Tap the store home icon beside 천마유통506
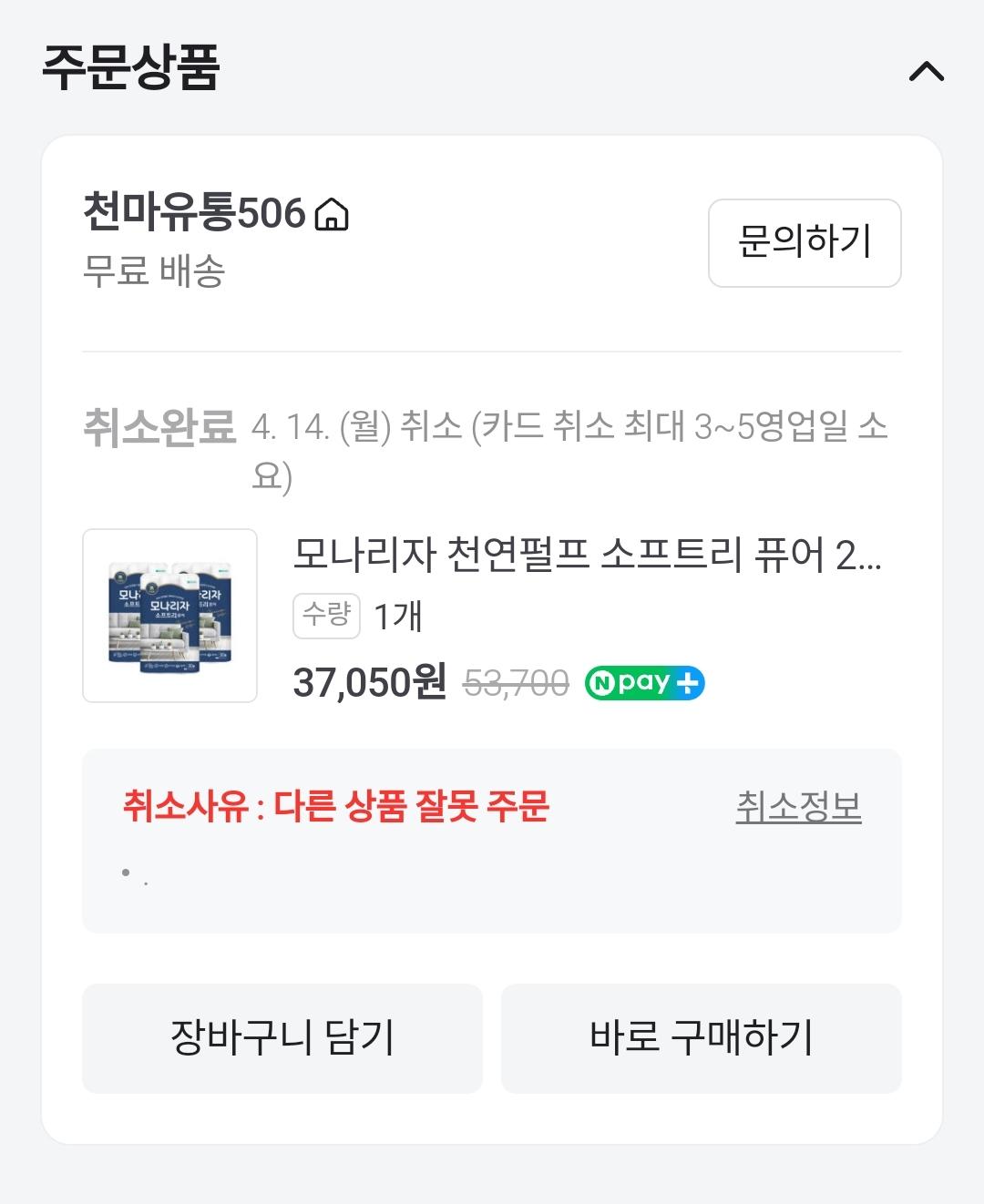Viewport: 984px width, 1204px height. pyautogui.click(x=331, y=215)
